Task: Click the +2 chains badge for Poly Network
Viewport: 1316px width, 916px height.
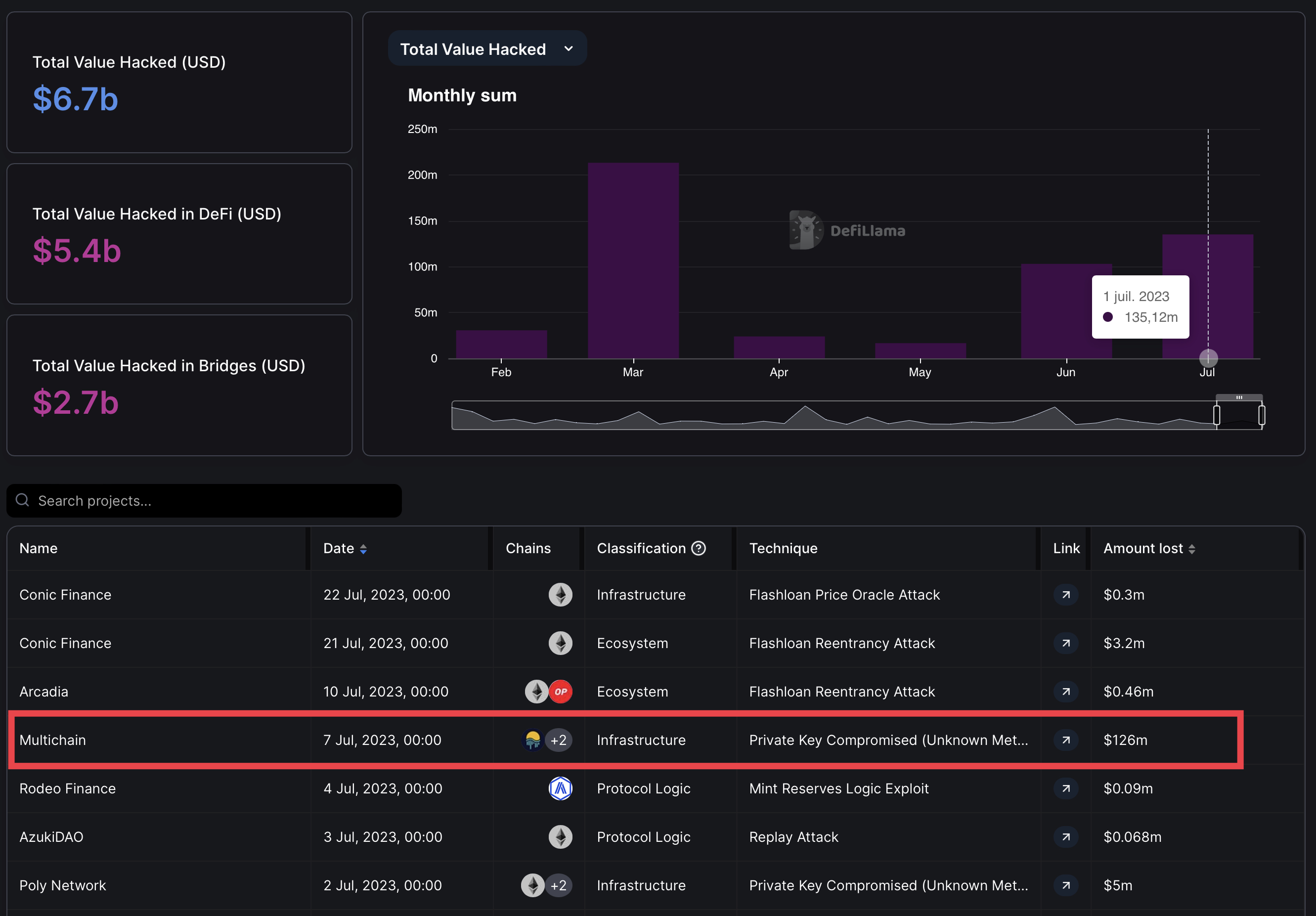Action: point(558,886)
